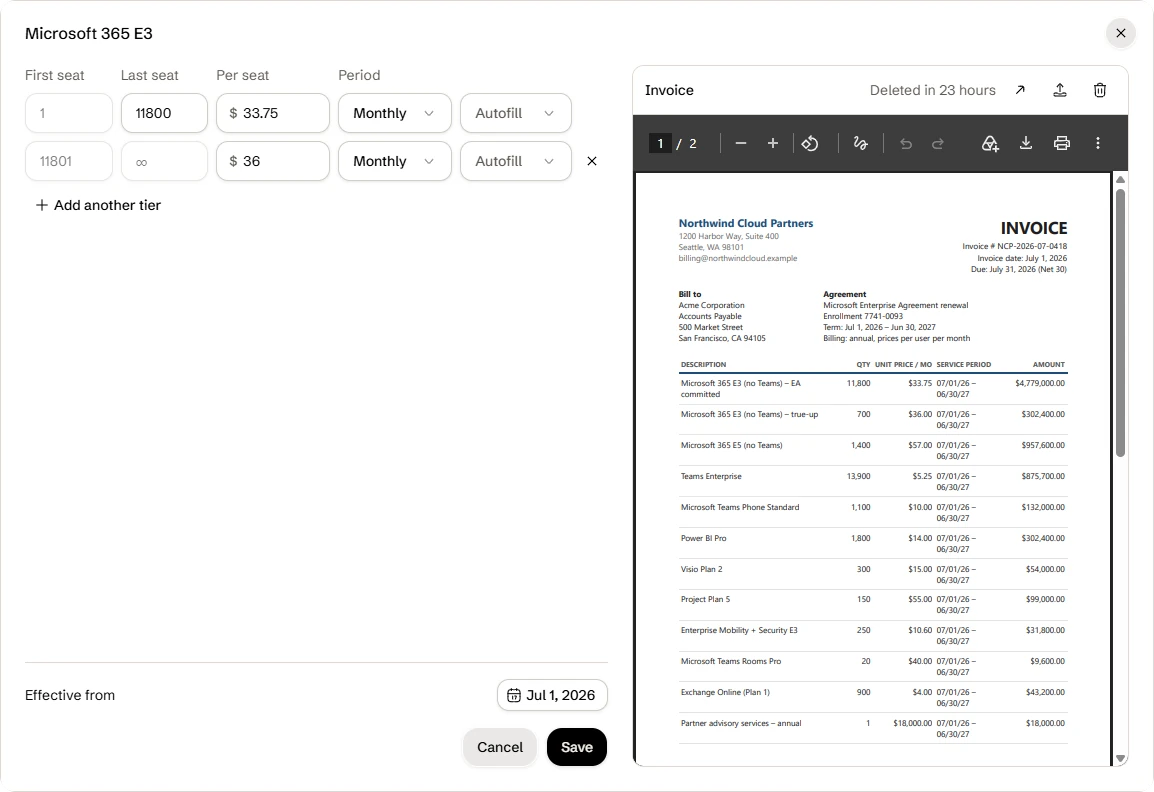Zoom out the PDF with minus icon
Image resolution: width=1154 pixels, height=792 pixels.
click(741, 144)
